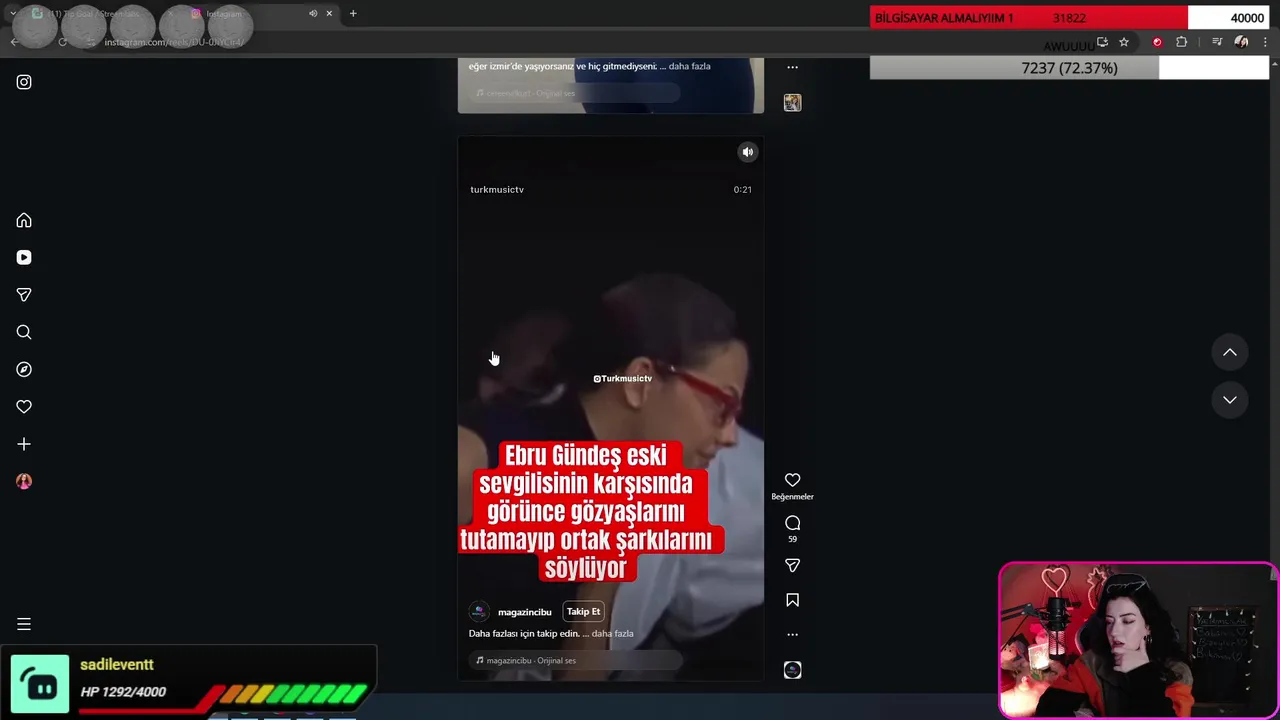Click the streamer webcam overlay
Screen dimensions: 1280x720
[x=1138, y=641]
